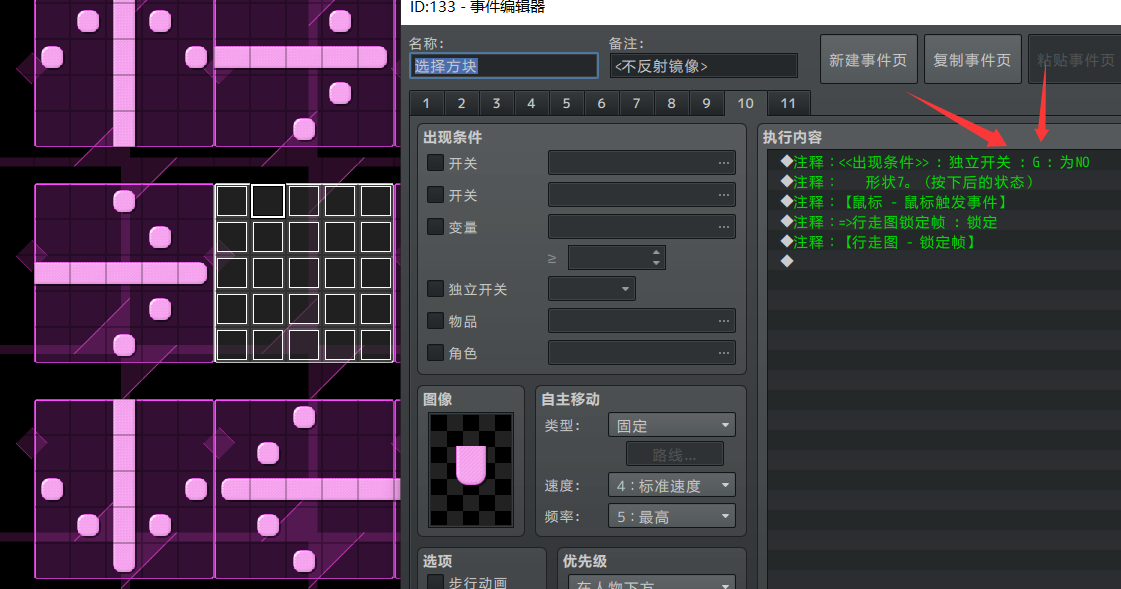Click the 复制事件页 button
1121x589 pixels.
(972, 60)
